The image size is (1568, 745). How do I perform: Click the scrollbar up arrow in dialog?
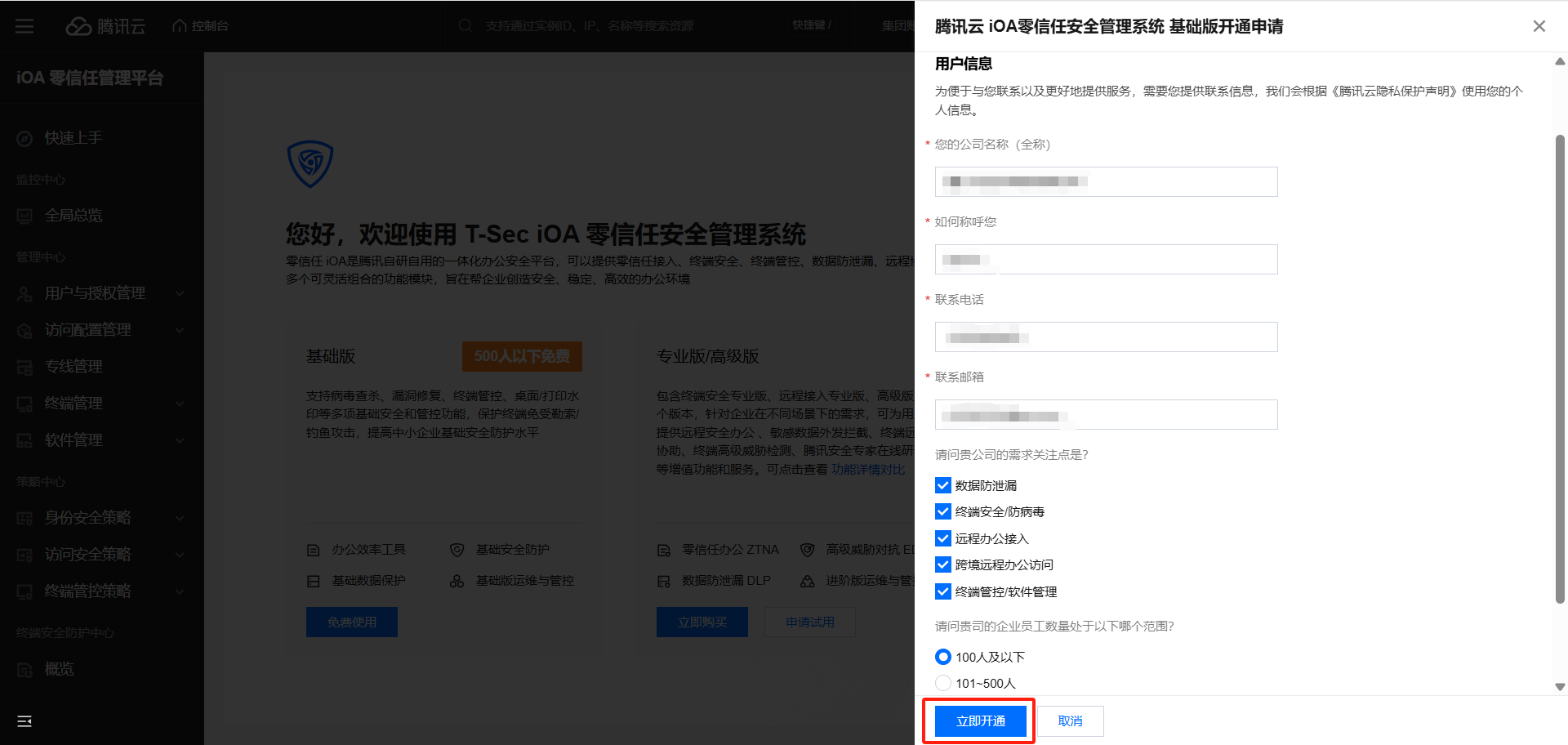pyautogui.click(x=1560, y=61)
